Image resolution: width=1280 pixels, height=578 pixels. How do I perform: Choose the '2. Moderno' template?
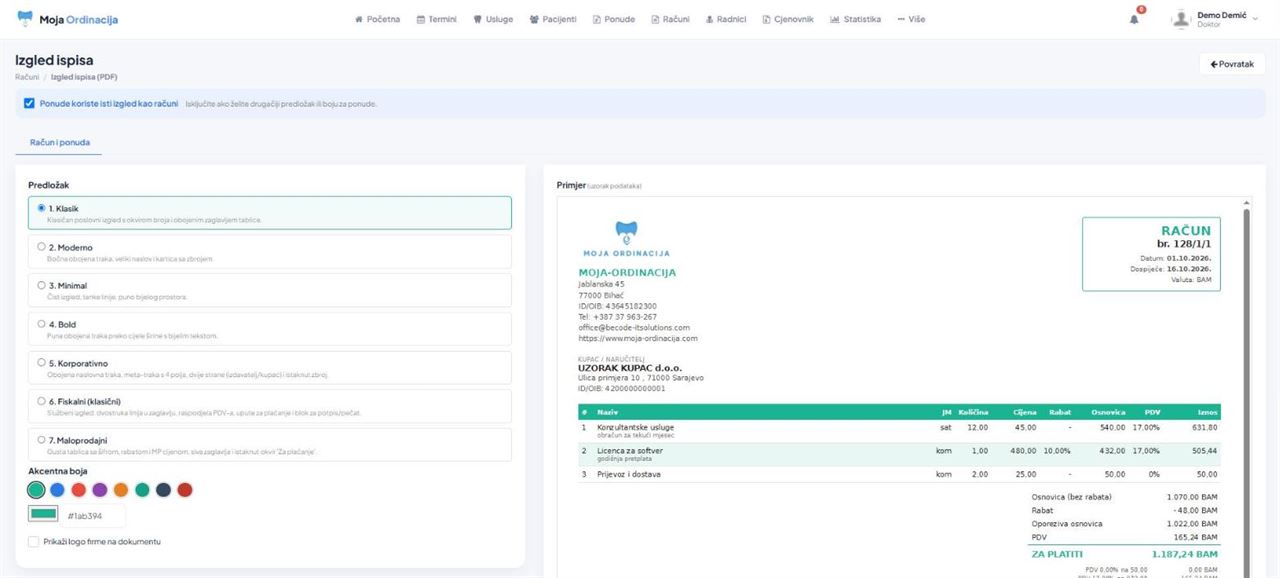(x=270, y=252)
